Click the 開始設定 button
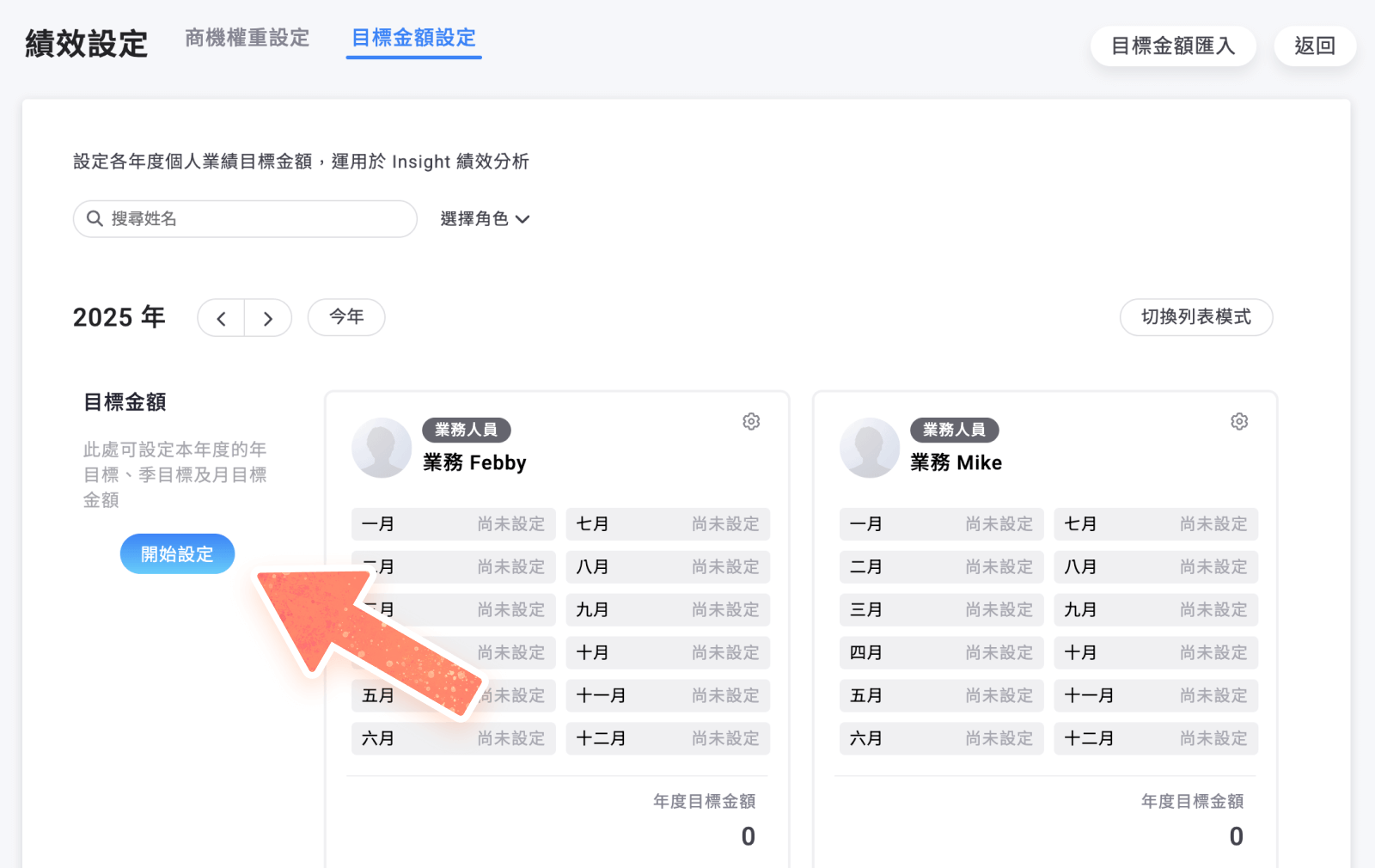The width and height of the screenshot is (1375, 868). tap(177, 553)
